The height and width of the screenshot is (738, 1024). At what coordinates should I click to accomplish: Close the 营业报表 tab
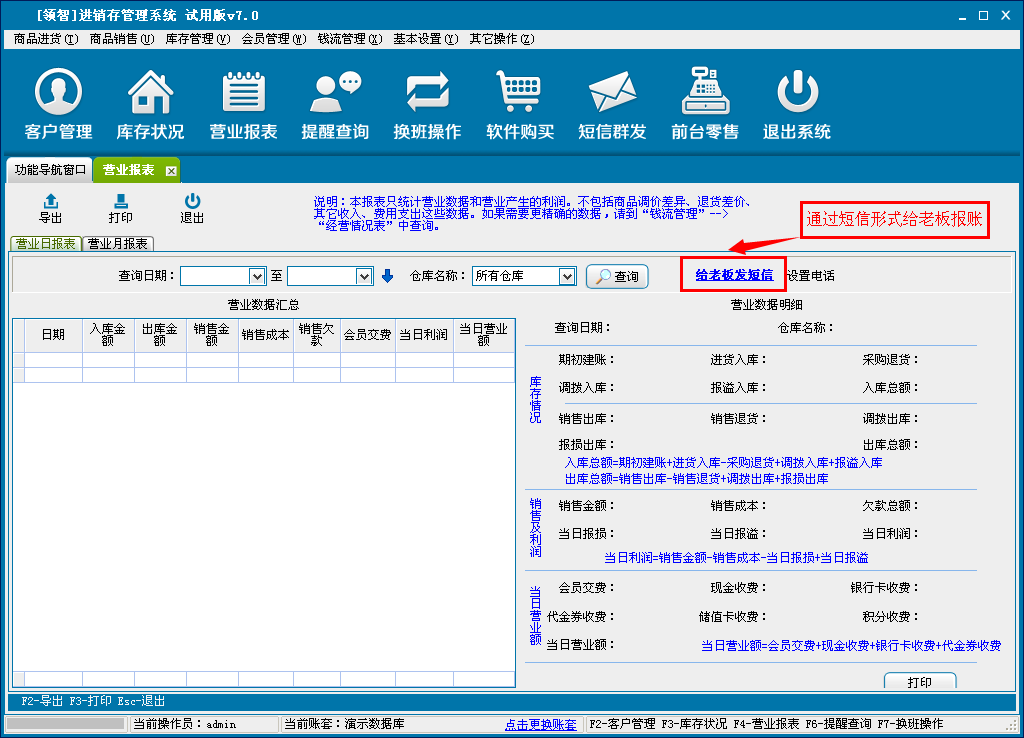click(171, 171)
